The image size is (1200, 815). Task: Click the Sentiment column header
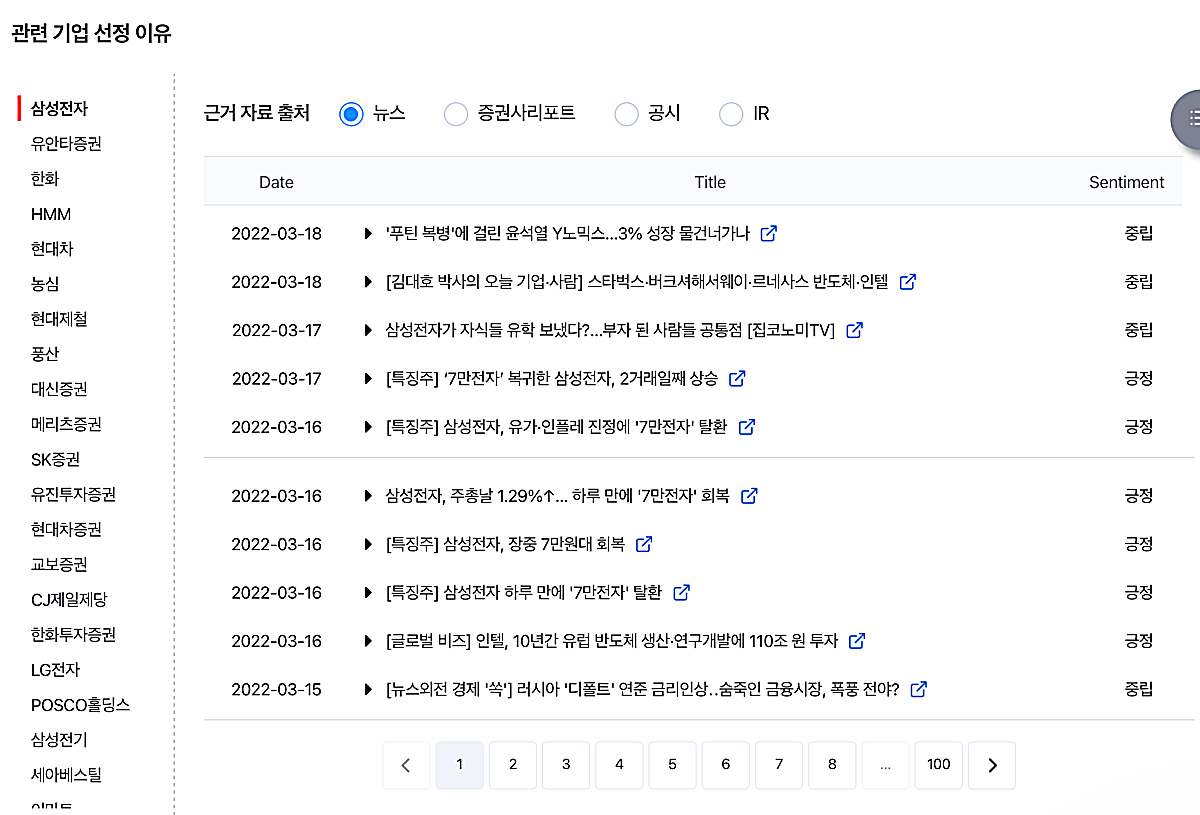[1126, 182]
